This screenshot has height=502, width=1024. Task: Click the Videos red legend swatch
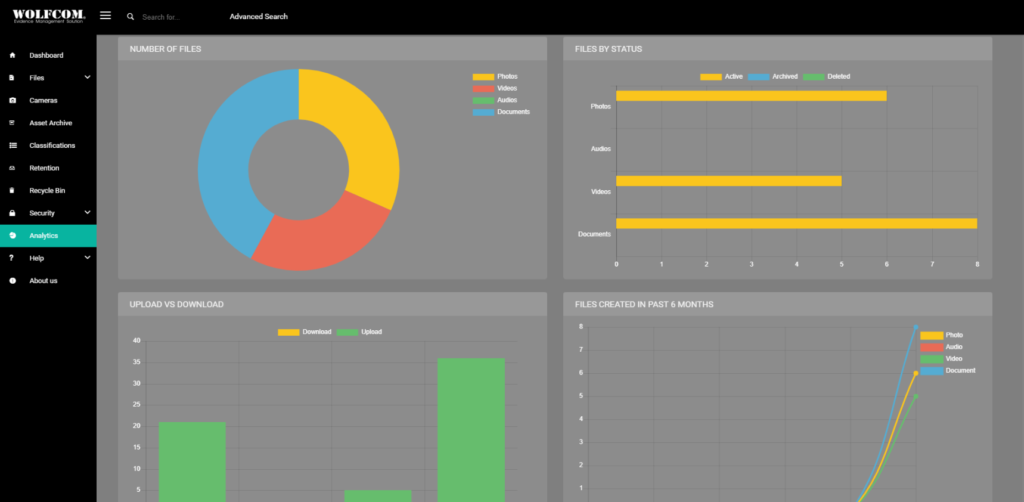tap(483, 88)
